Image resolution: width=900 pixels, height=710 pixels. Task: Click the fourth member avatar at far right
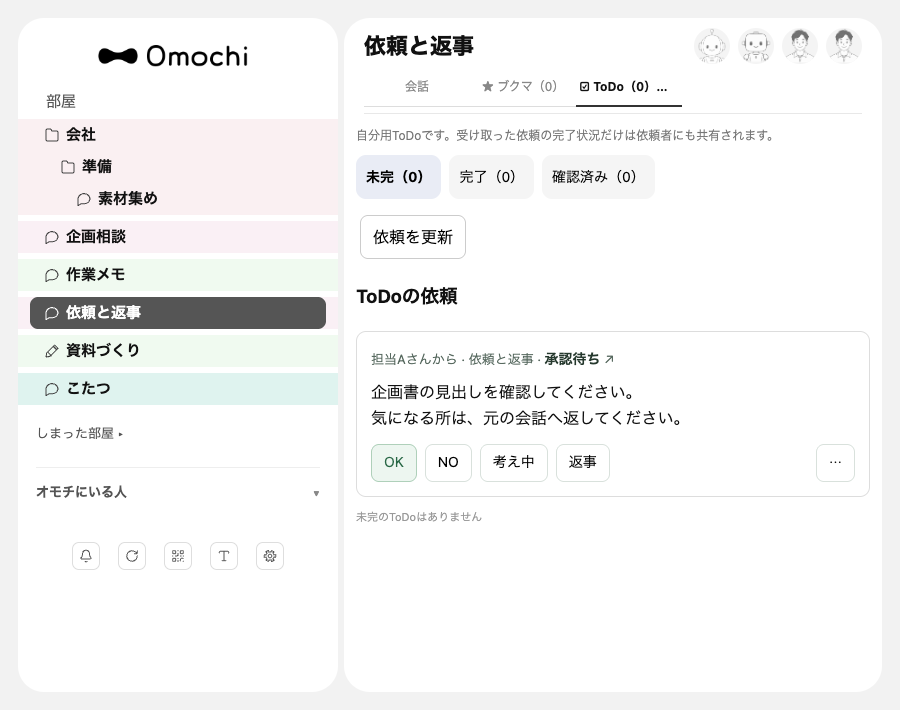click(x=844, y=46)
